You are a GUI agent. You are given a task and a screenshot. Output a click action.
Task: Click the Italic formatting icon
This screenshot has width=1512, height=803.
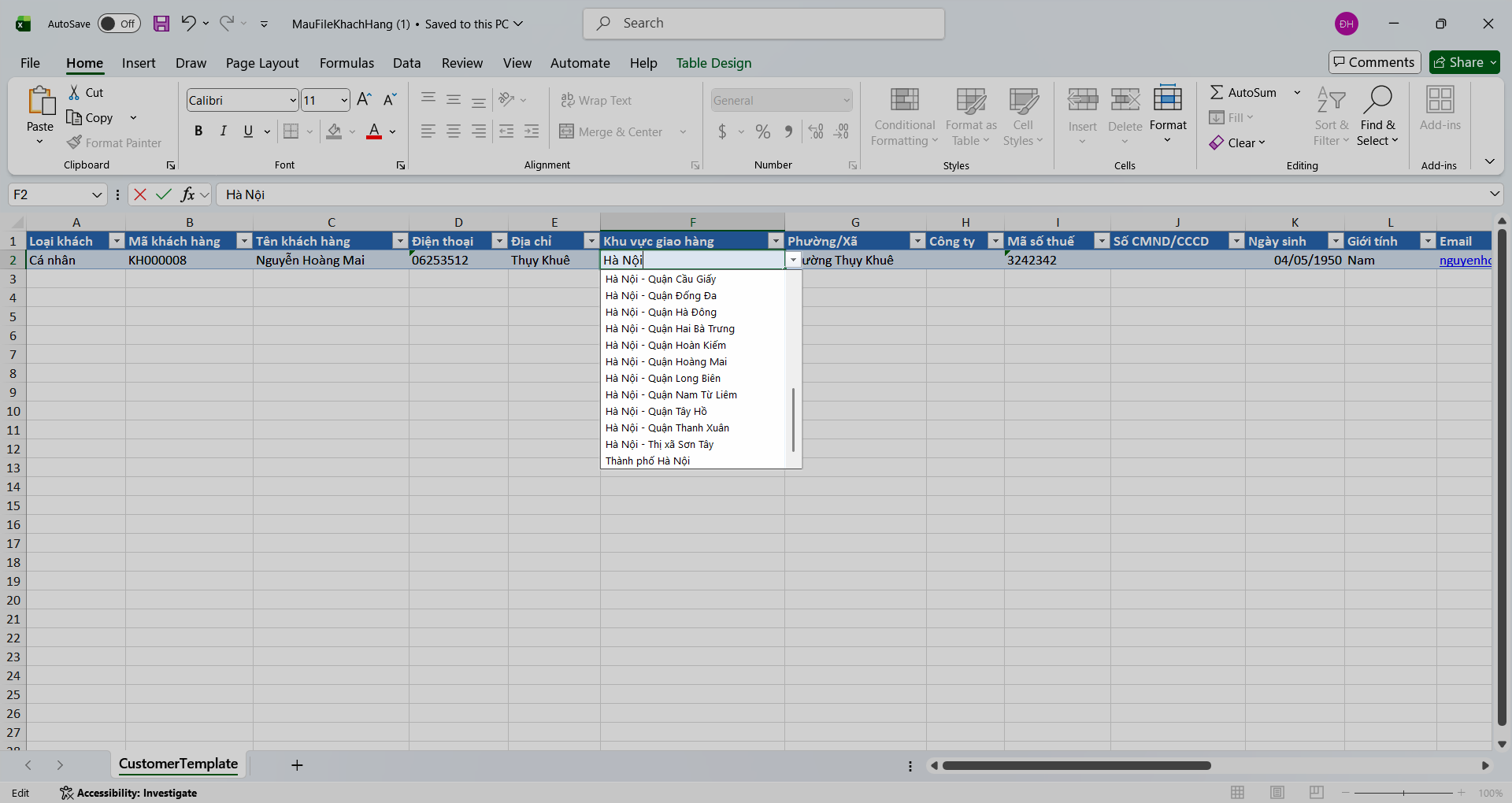[224, 131]
